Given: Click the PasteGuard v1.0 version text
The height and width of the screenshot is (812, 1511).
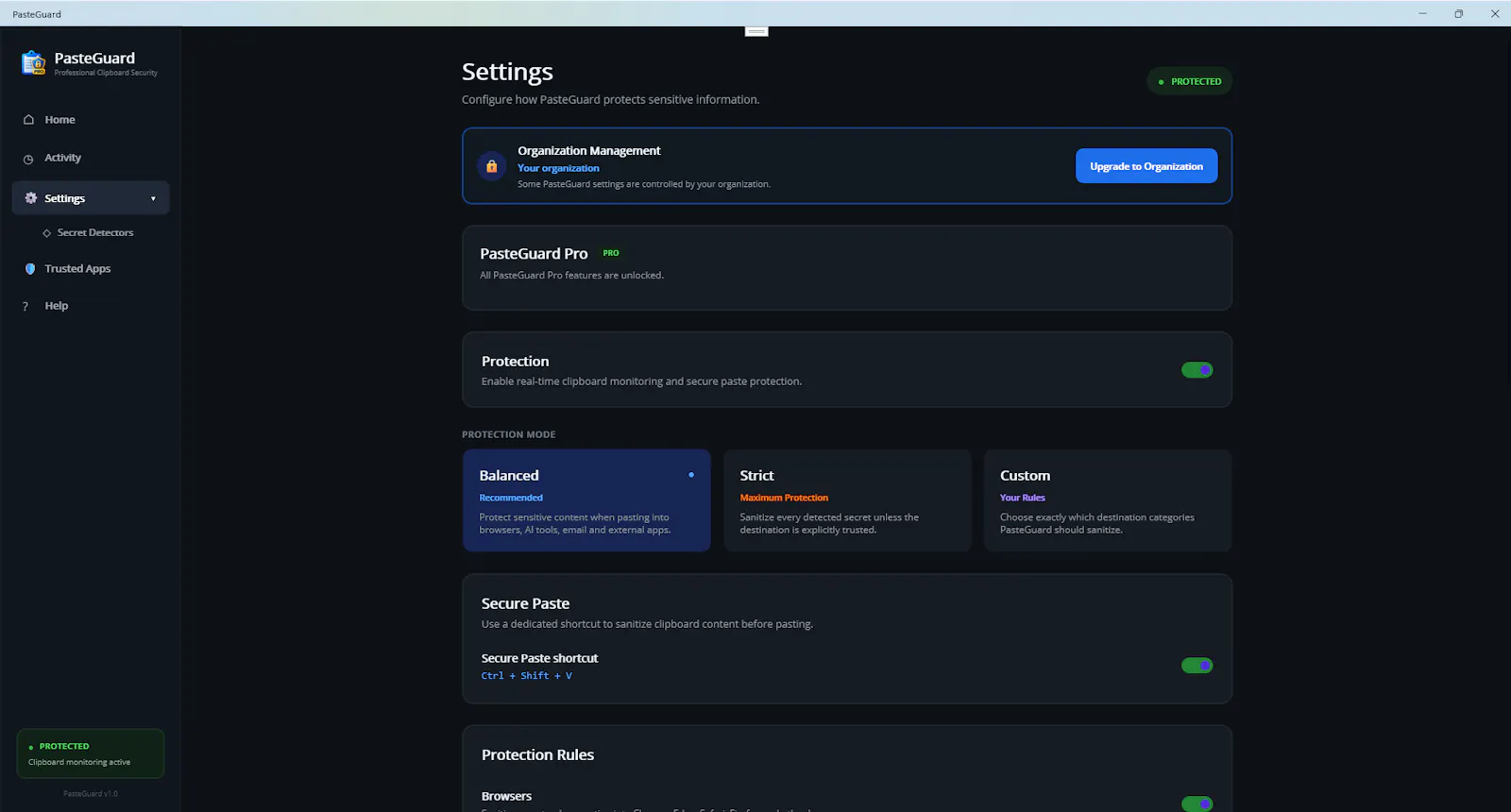Looking at the screenshot, I should (x=91, y=794).
